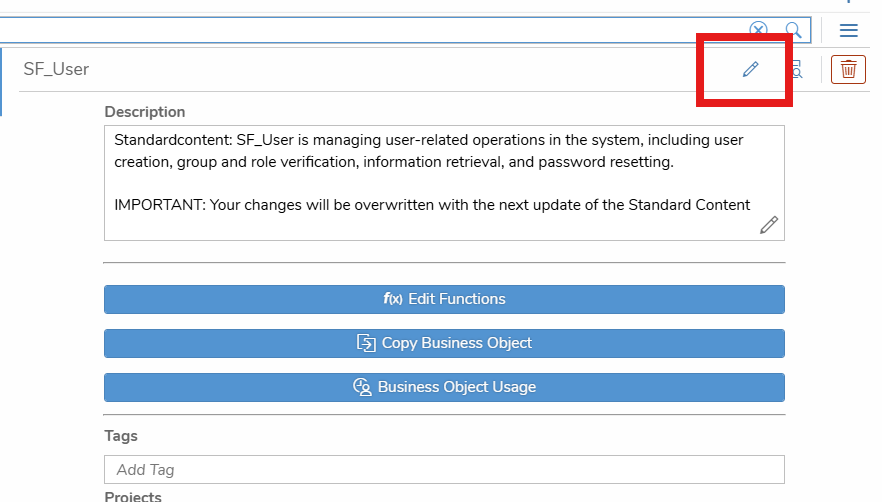Click the Edit Functions button

pos(444,299)
